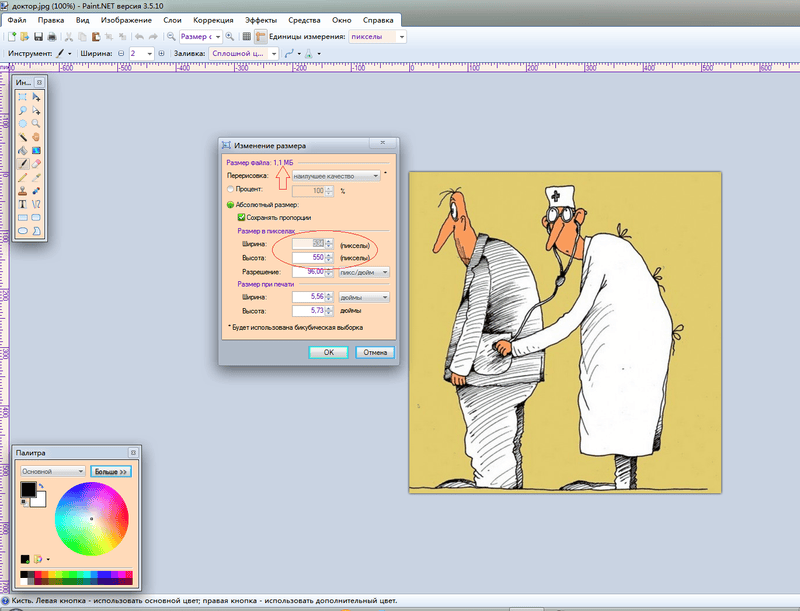This screenshot has height=611, width=800.
Task: Choose the Clone Stamp tool
Action: click(x=23, y=189)
